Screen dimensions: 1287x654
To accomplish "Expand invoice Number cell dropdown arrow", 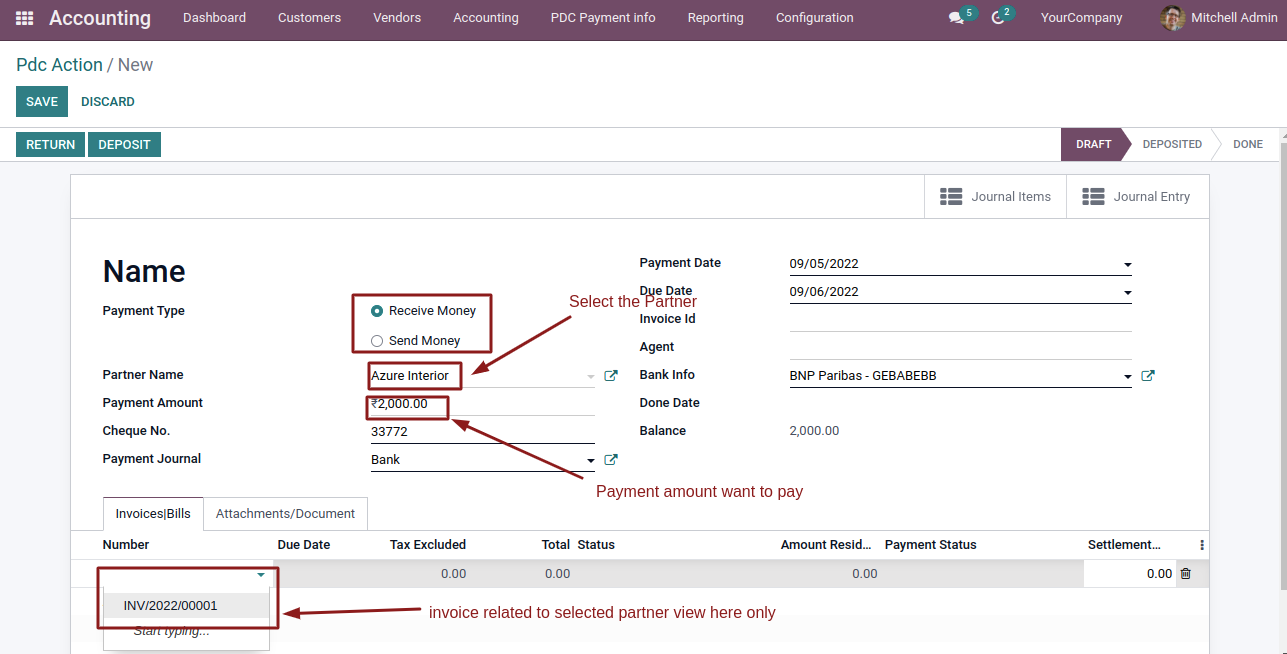I will point(260,575).
